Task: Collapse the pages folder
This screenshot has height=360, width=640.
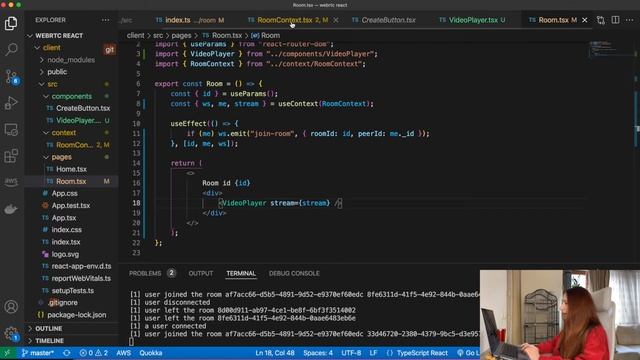Action: (61, 157)
